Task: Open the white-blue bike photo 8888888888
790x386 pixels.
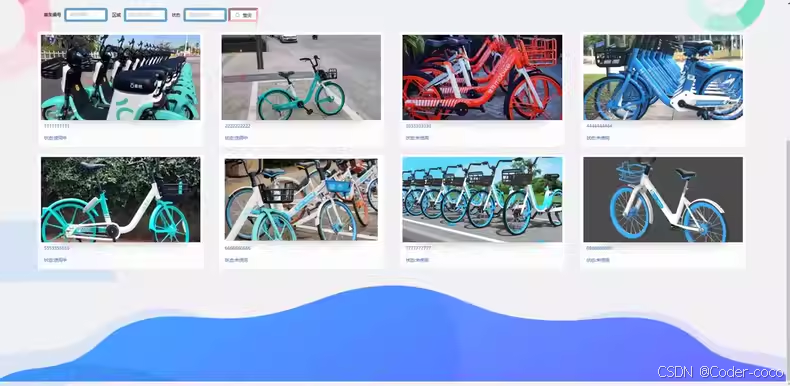Action: (663, 200)
